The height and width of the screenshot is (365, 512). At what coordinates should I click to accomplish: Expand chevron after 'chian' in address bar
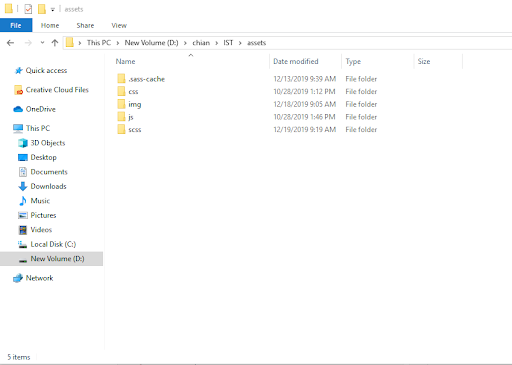pos(217,43)
